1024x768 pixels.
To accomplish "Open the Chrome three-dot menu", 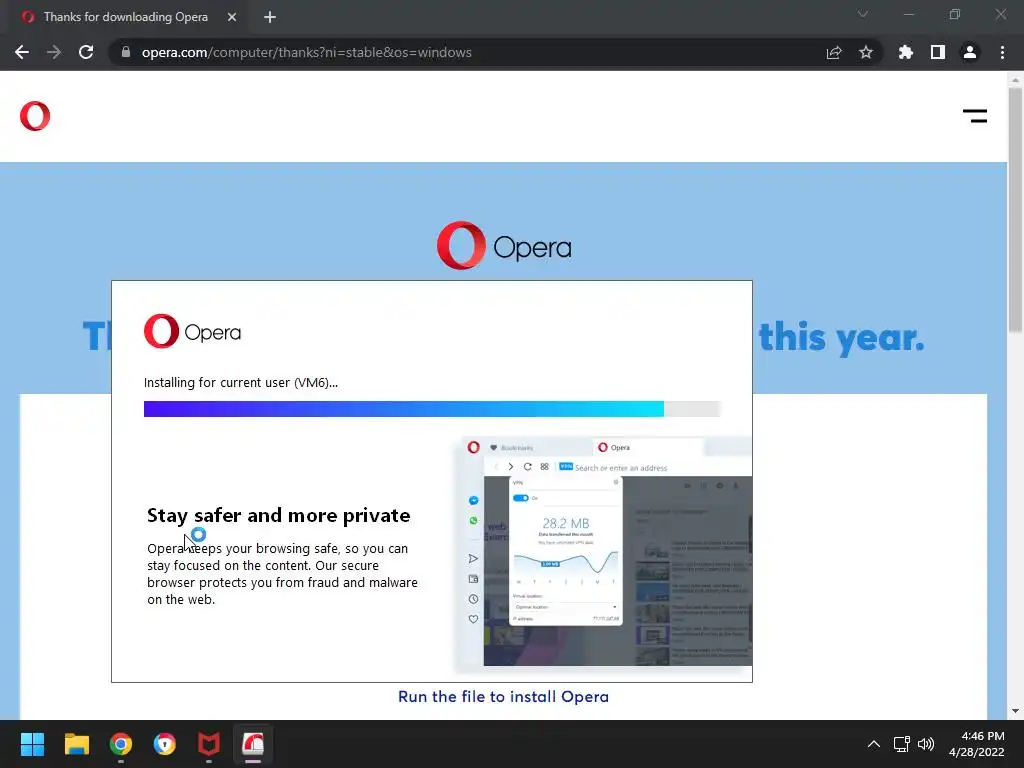I will pos(1002,52).
